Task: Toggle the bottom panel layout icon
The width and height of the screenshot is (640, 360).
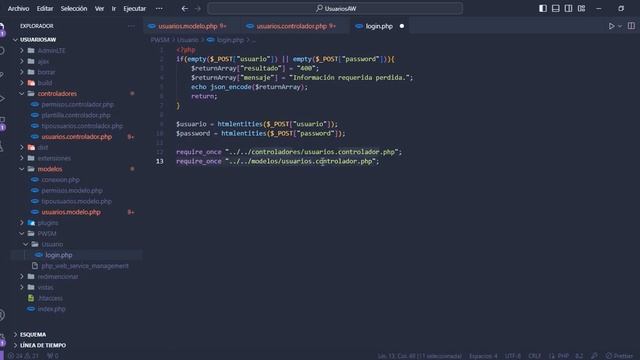Action: (x=556, y=8)
